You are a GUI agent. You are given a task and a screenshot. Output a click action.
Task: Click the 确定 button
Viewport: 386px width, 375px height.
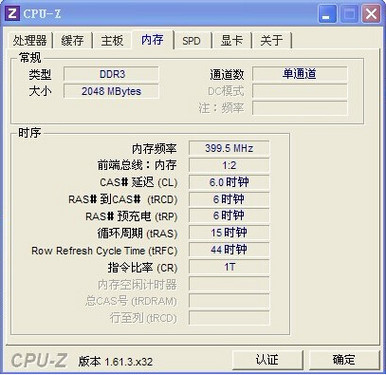344,360
